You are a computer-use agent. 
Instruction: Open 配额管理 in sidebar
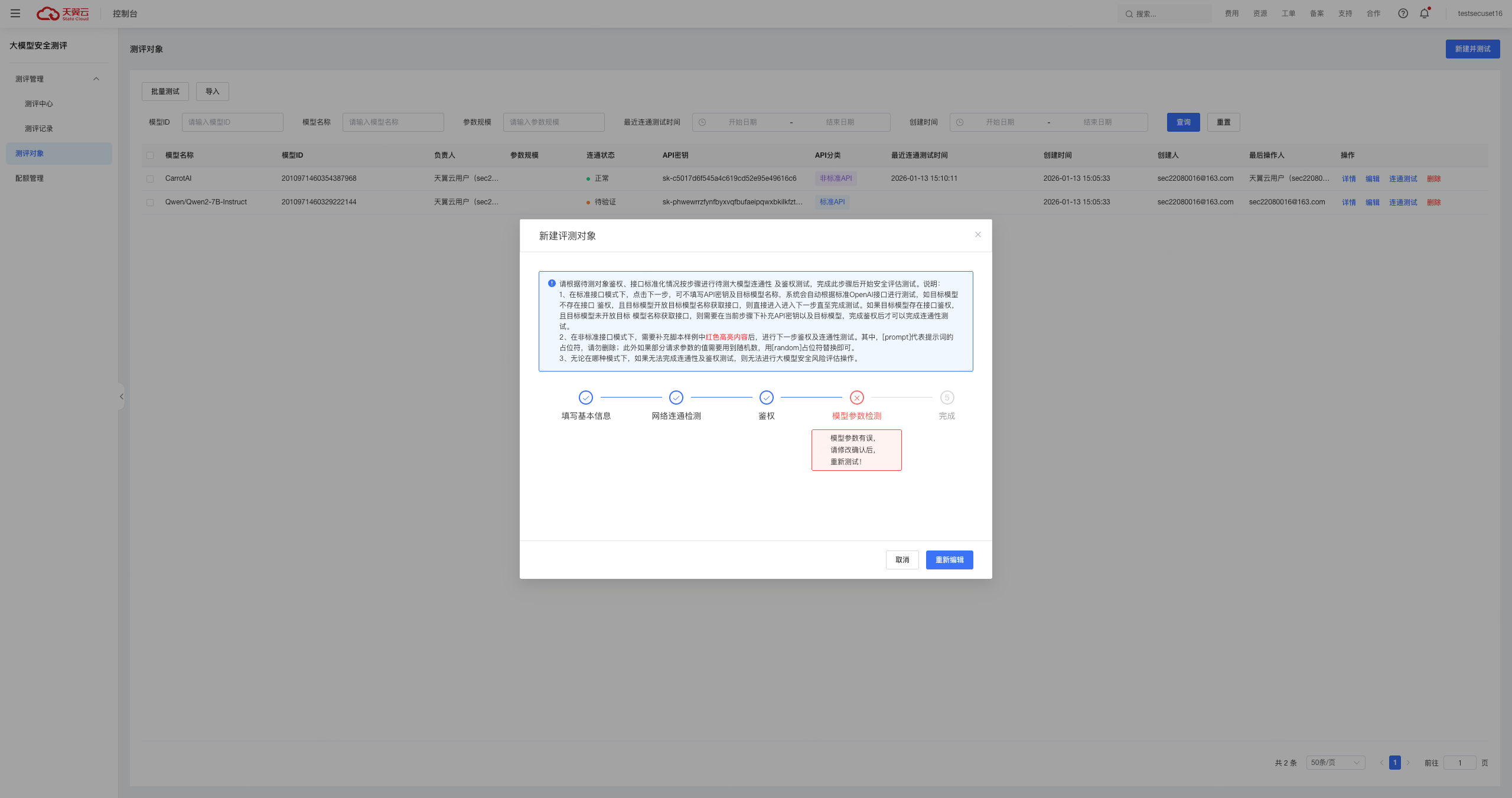click(x=30, y=178)
